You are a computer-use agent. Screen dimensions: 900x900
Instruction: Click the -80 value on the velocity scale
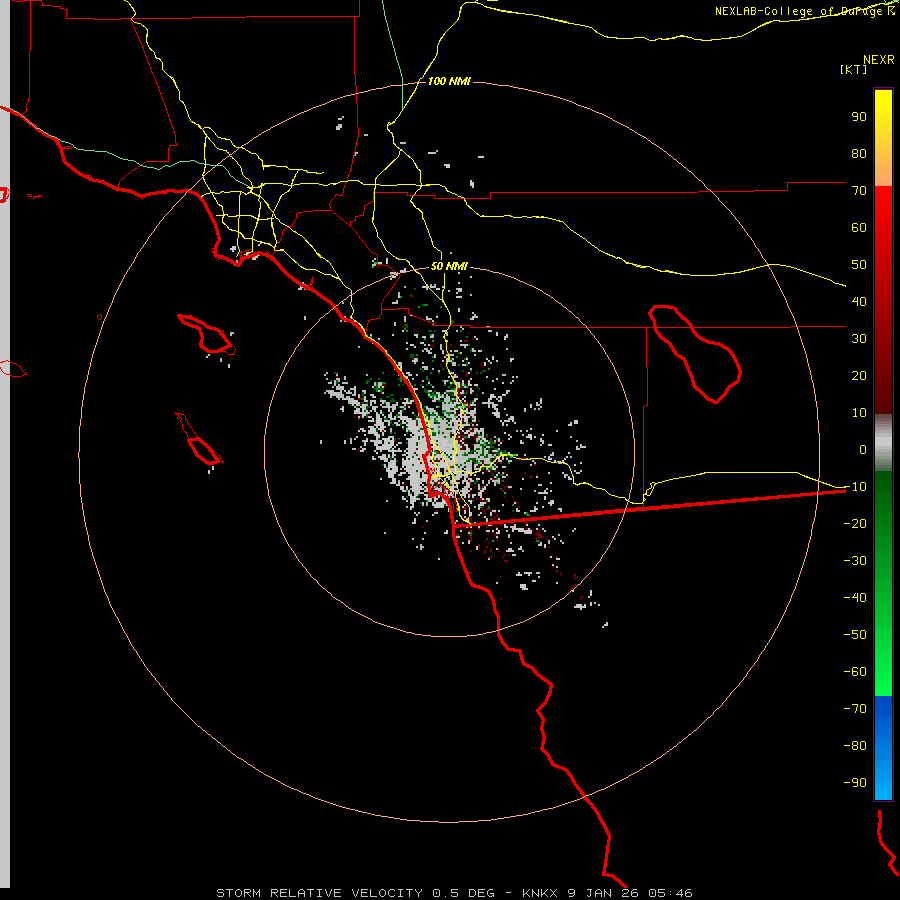pos(855,746)
